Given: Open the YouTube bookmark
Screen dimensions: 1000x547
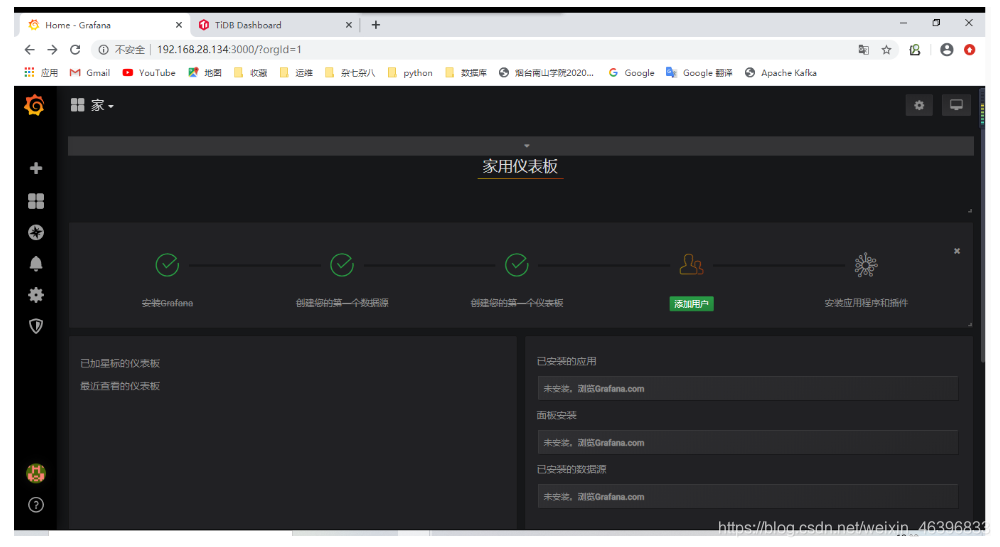Looking at the screenshot, I should point(149,73).
